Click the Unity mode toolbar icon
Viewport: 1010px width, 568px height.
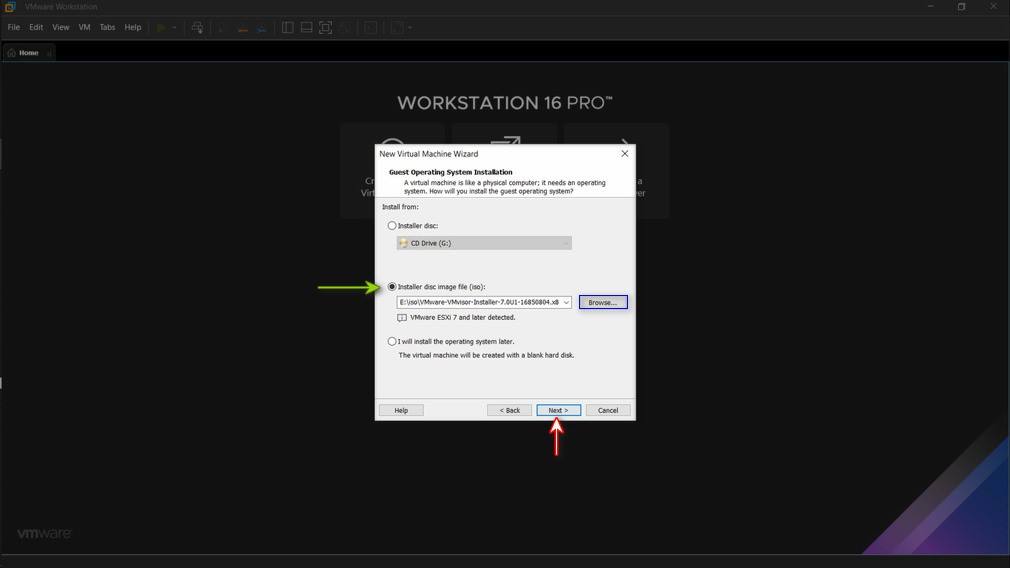(x=345, y=28)
